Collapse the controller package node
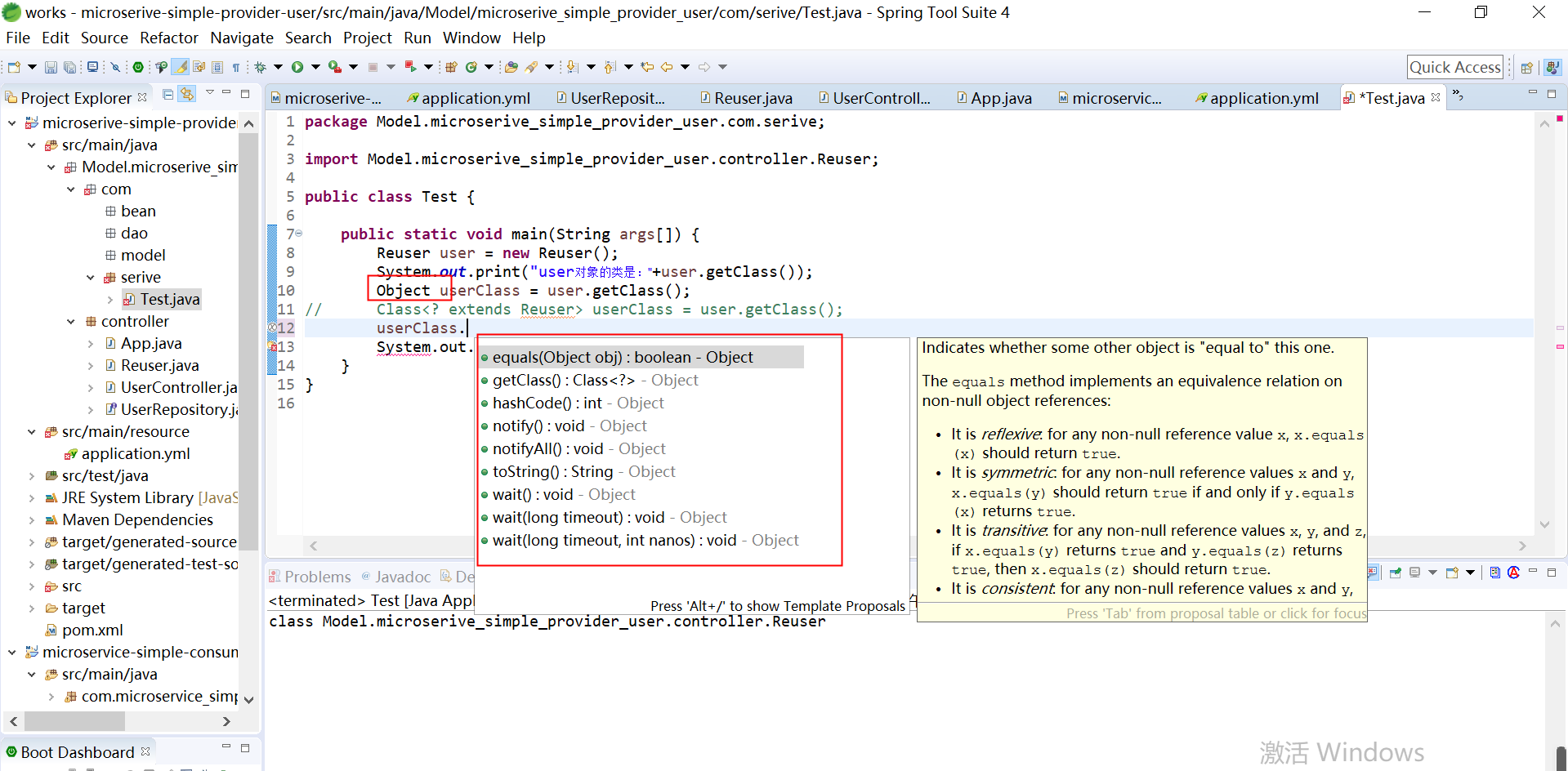Screen dimensions: 1568x771 point(71,322)
